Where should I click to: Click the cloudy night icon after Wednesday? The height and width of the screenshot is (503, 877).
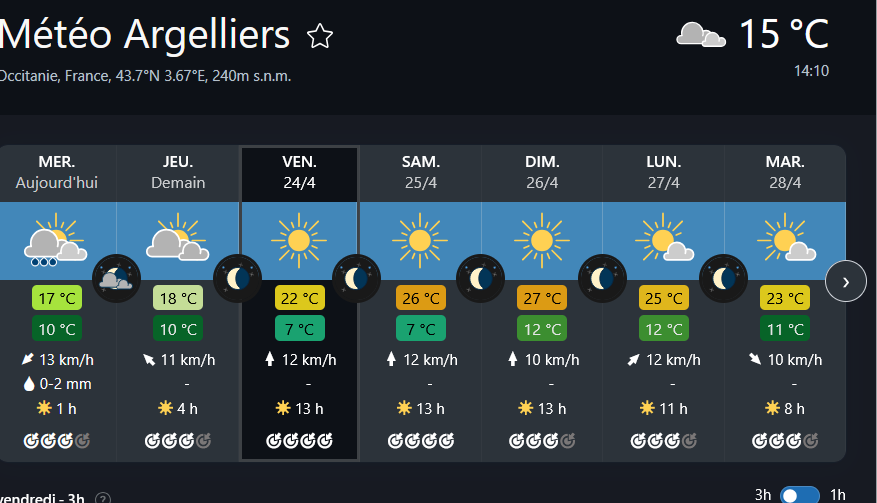pyautogui.click(x=116, y=277)
